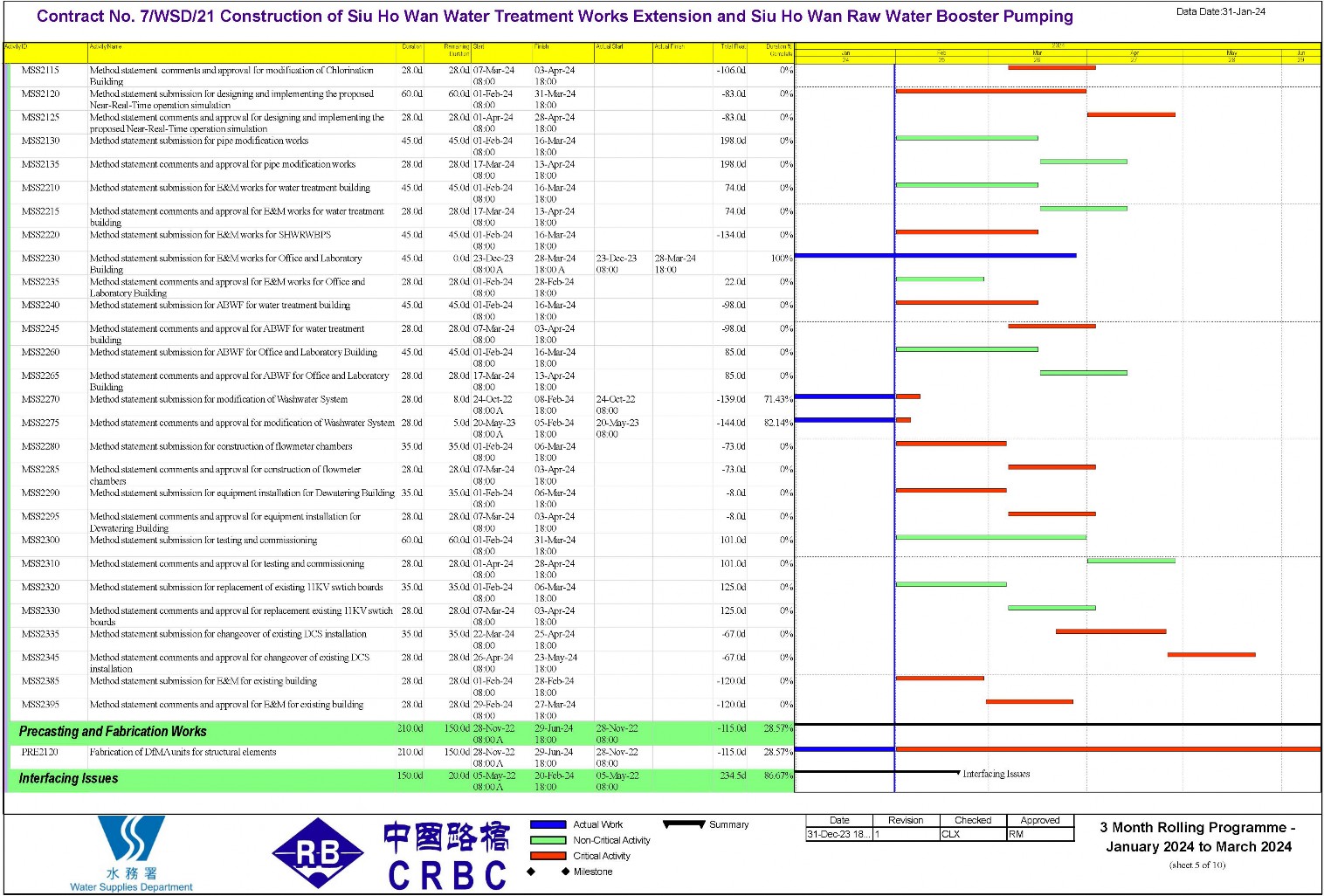Click the 'sheet 5 of 10' page note
Screen dimensions: 1324x896
pos(1197,865)
